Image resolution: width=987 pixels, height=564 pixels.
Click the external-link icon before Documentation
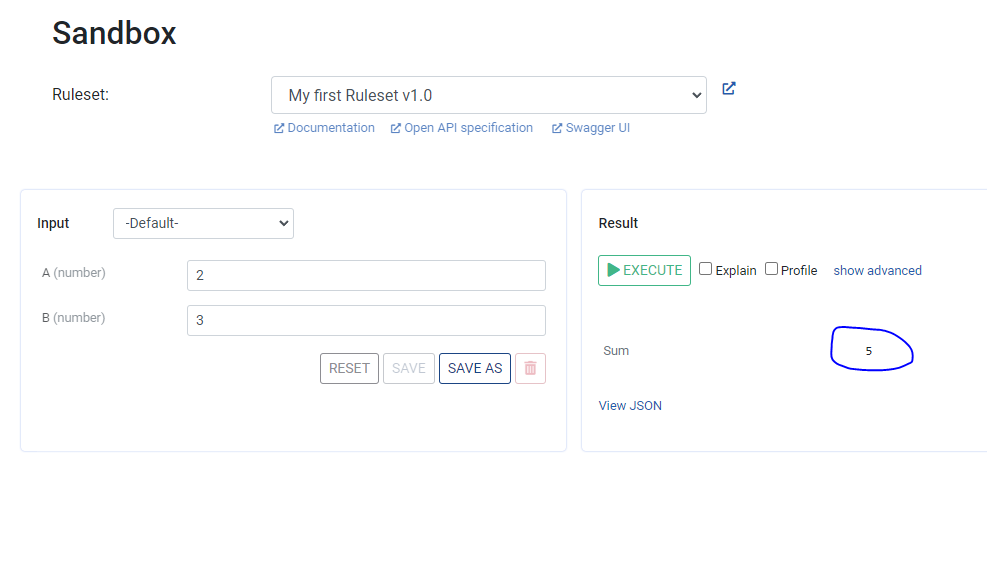pos(279,128)
